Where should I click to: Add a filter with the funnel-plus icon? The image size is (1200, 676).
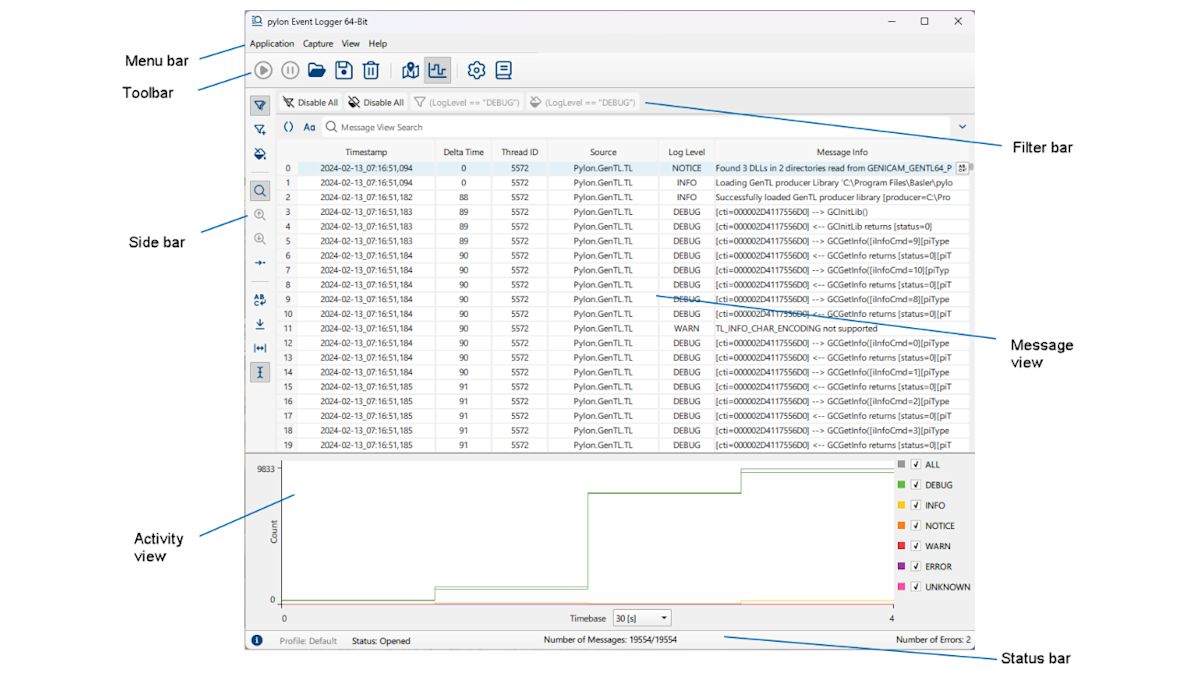point(260,130)
